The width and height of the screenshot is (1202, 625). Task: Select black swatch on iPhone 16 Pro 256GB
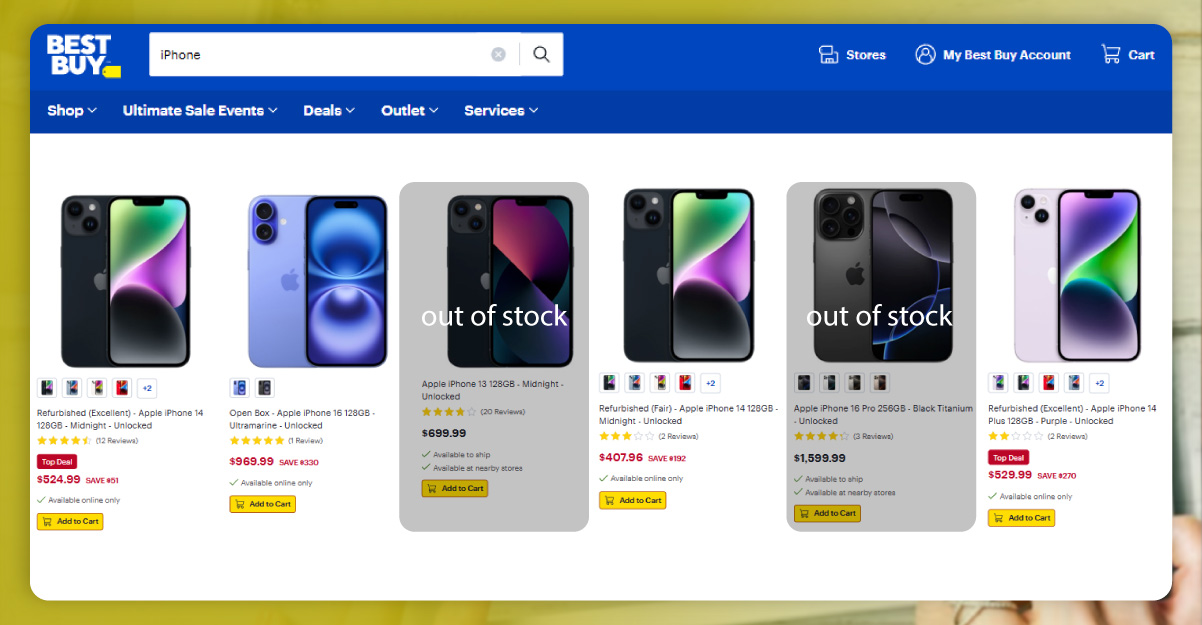point(804,382)
